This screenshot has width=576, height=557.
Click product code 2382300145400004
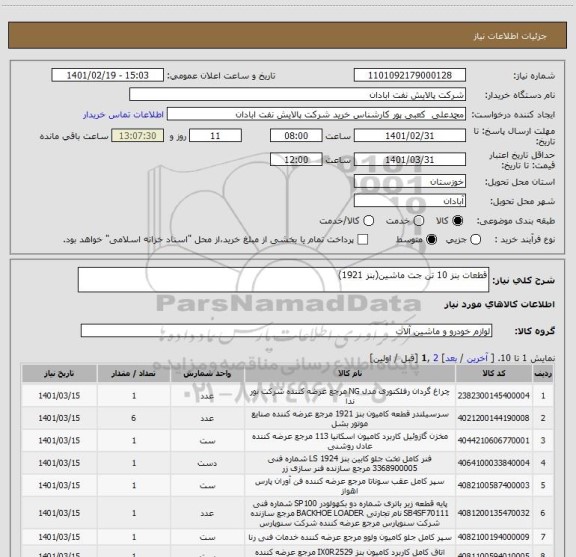(494, 396)
